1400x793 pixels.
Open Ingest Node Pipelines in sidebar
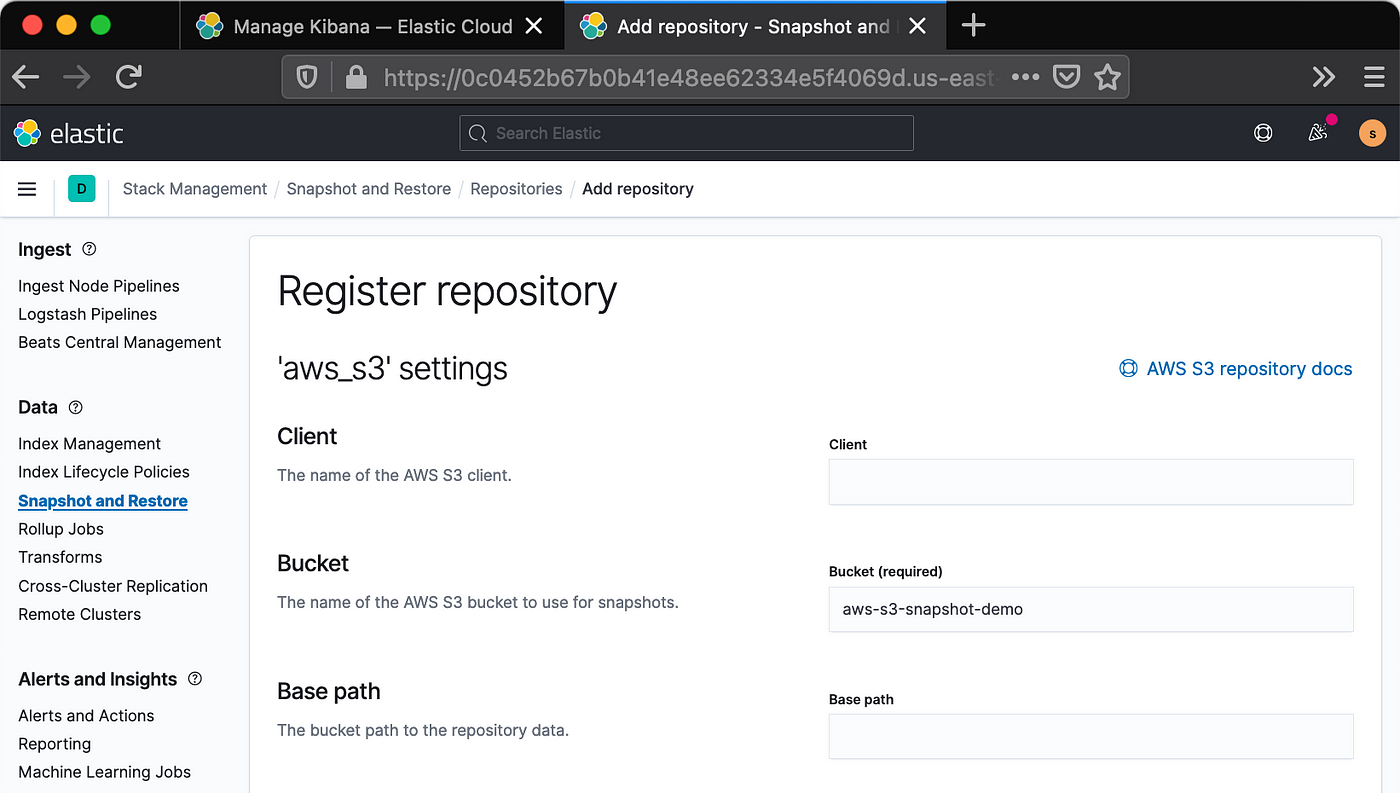pyautogui.click(x=99, y=286)
